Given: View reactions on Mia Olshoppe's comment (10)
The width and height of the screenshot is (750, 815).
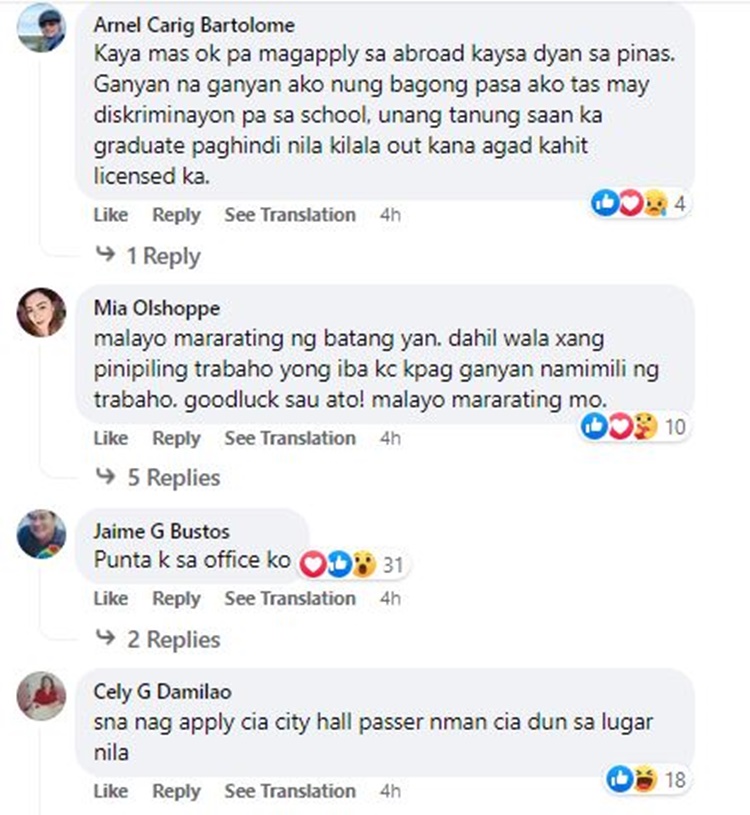Looking at the screenshot, I should (x=635, y=426).
